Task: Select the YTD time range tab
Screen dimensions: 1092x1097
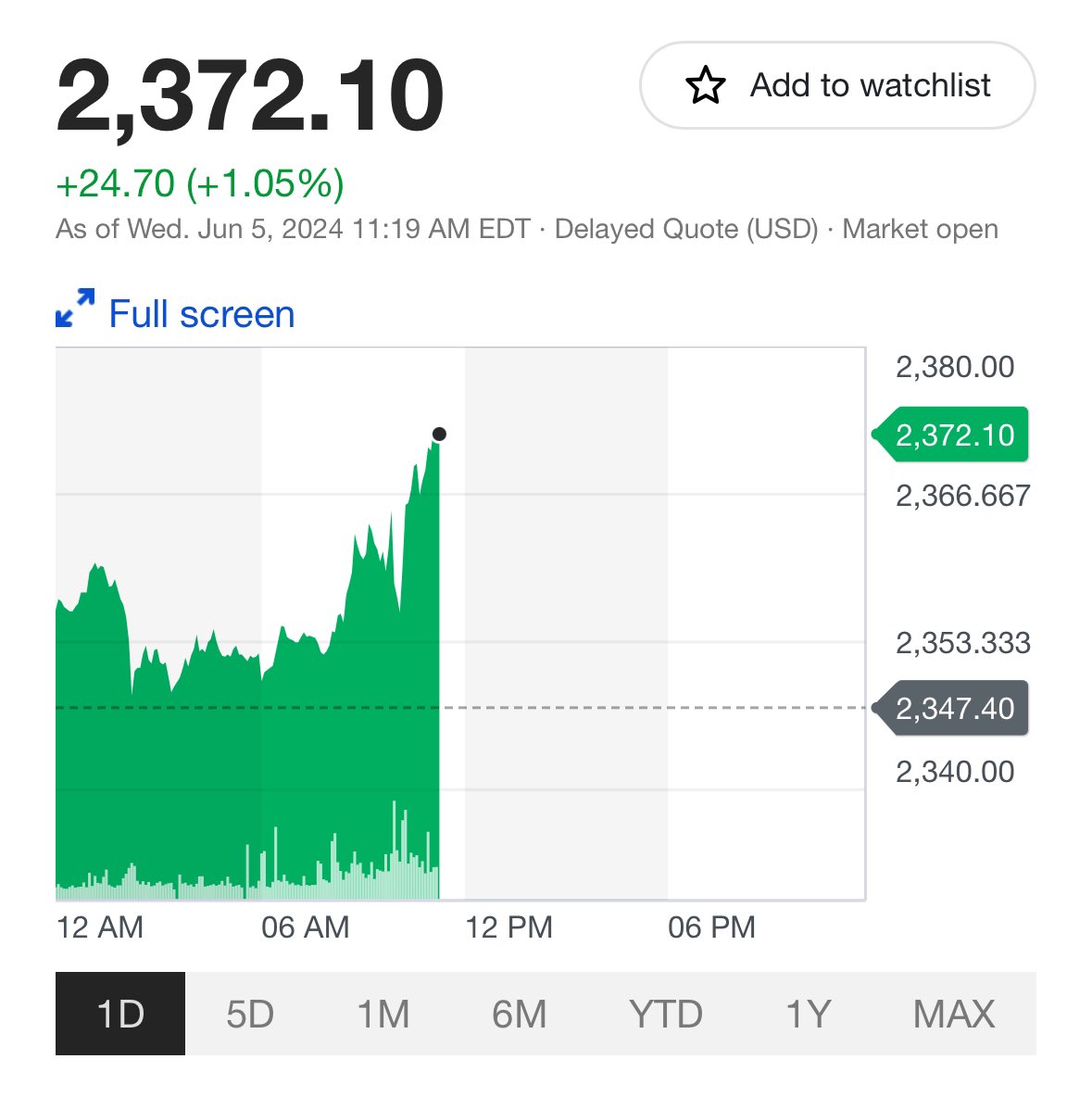Action: click(x=665, y=1013)
